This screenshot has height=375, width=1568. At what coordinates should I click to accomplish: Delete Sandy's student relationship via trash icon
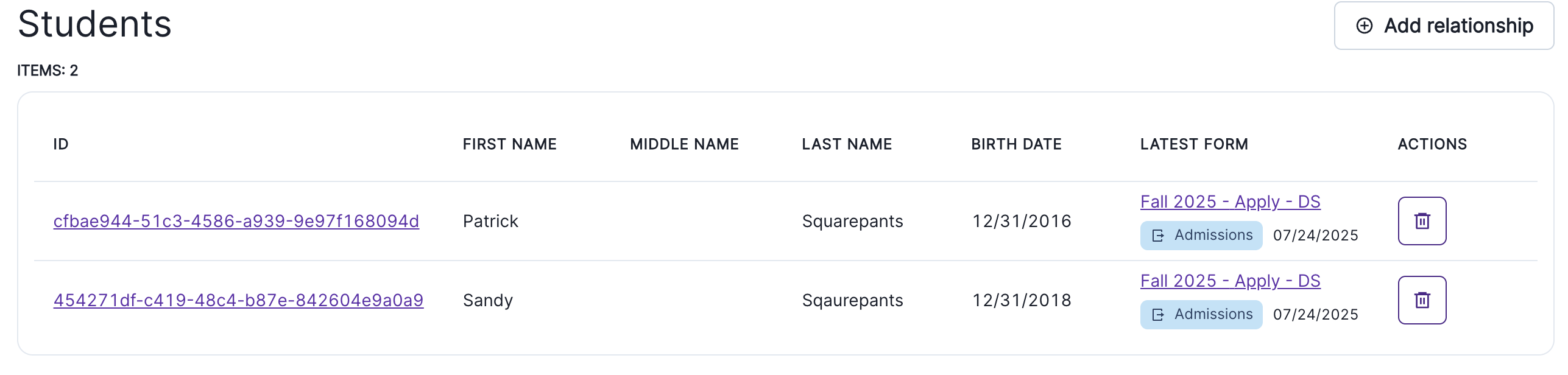pos(1421,300)
